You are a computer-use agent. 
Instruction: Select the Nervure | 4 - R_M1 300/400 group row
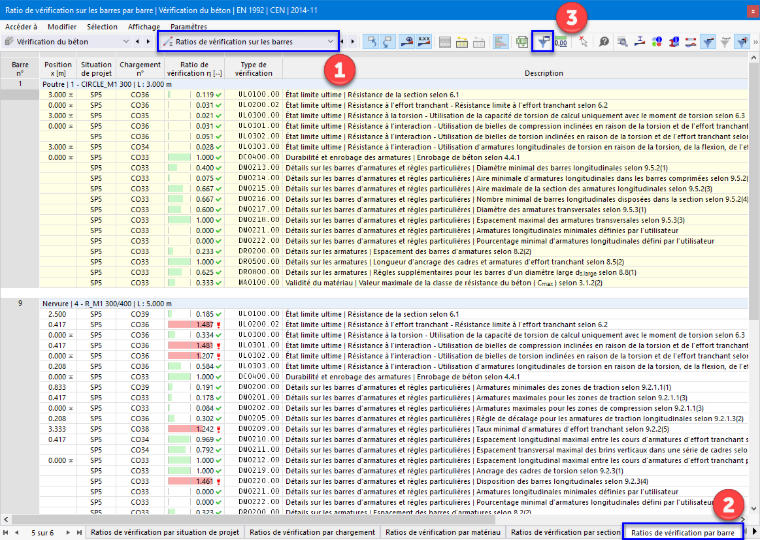pyautogui.click(x=394, y=303)
